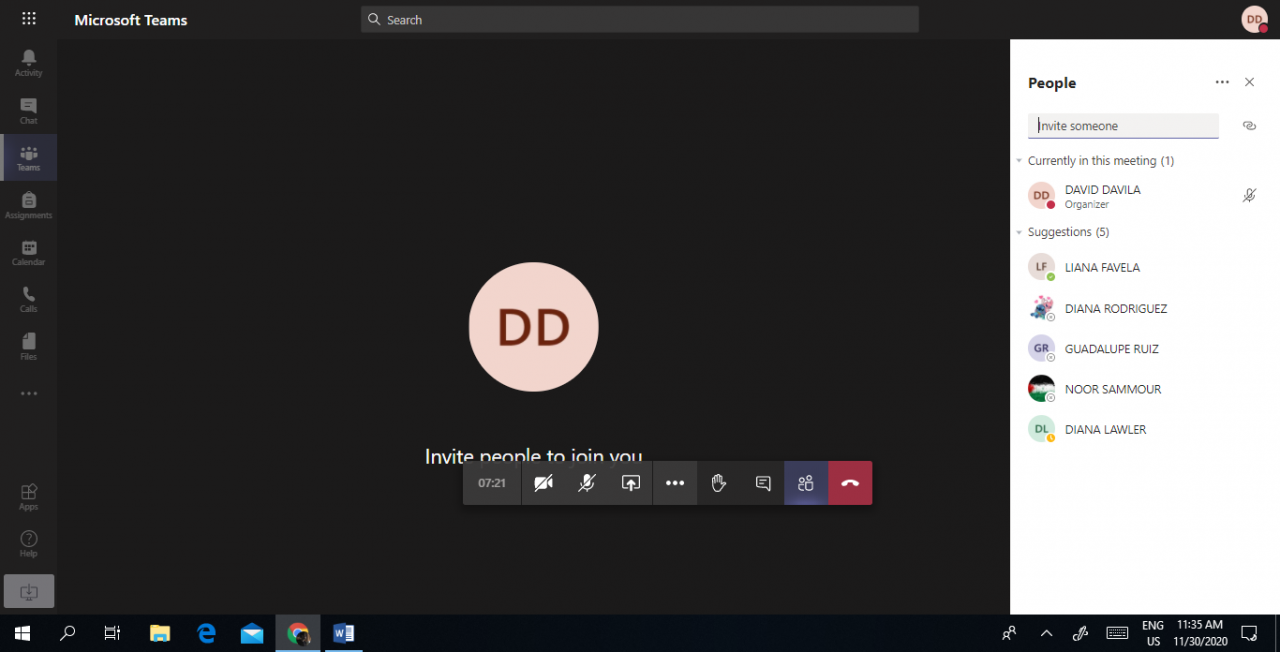The image size is (1280, 652).
Task: Hang up the call
Action: (x=850, y=483)
